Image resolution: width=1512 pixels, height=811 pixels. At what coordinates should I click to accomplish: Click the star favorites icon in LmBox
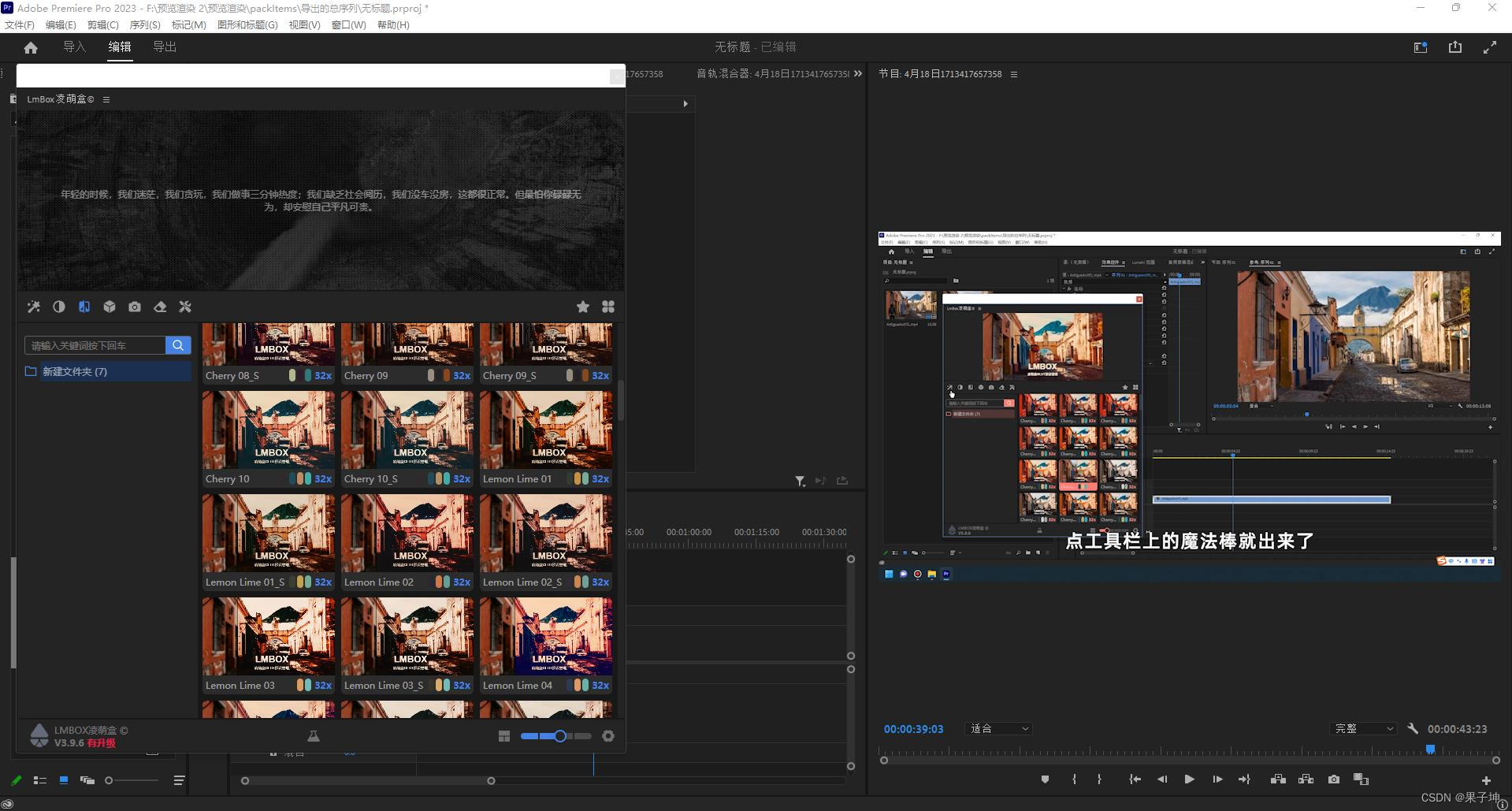tap(583, 307)
